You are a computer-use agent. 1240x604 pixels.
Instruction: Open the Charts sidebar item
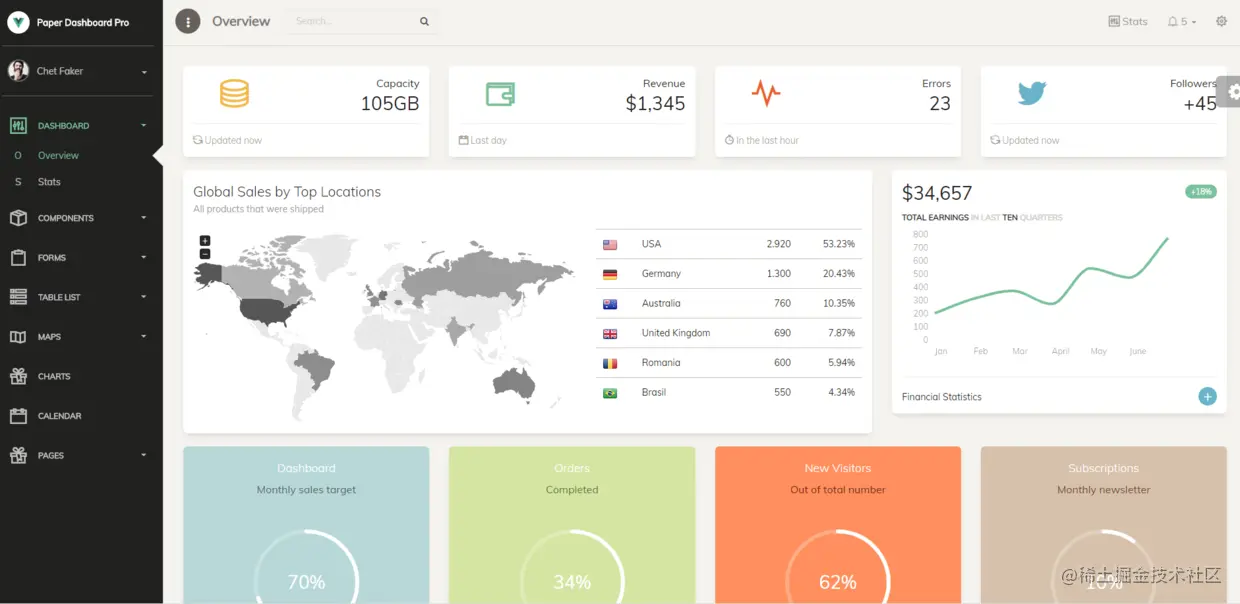pyautogui.click(x=54, y=377)
